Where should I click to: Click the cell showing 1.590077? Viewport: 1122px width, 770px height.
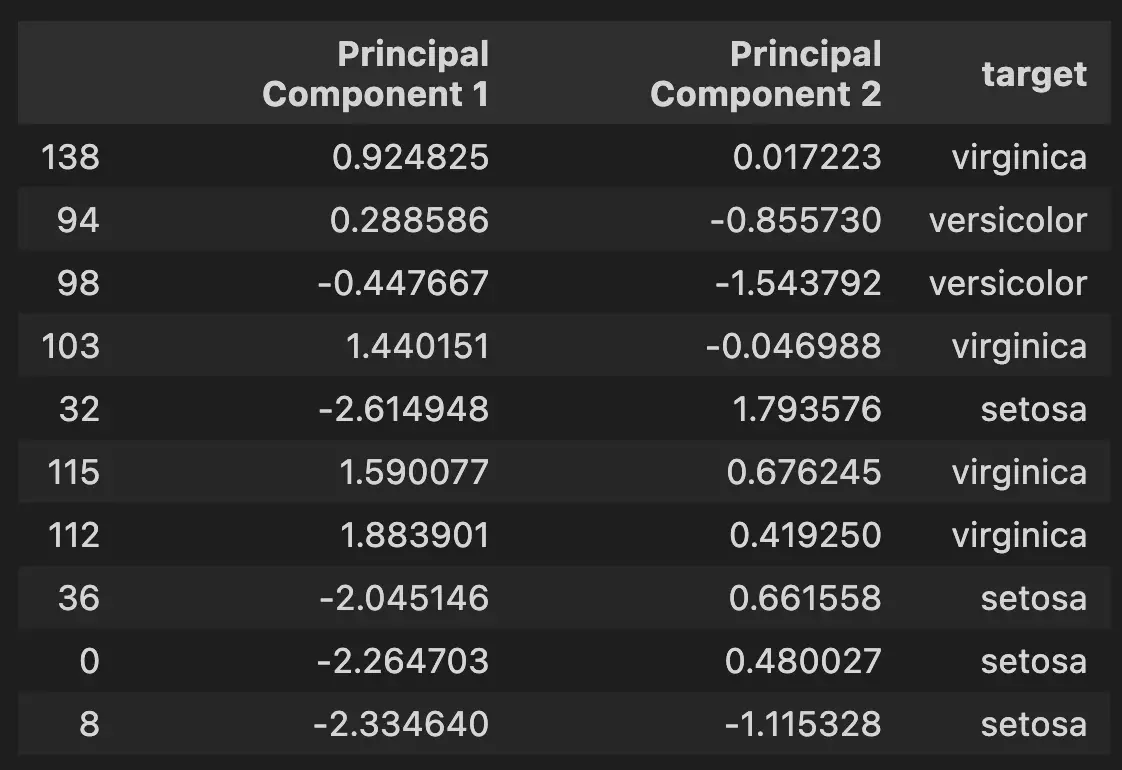click(414, 472)
